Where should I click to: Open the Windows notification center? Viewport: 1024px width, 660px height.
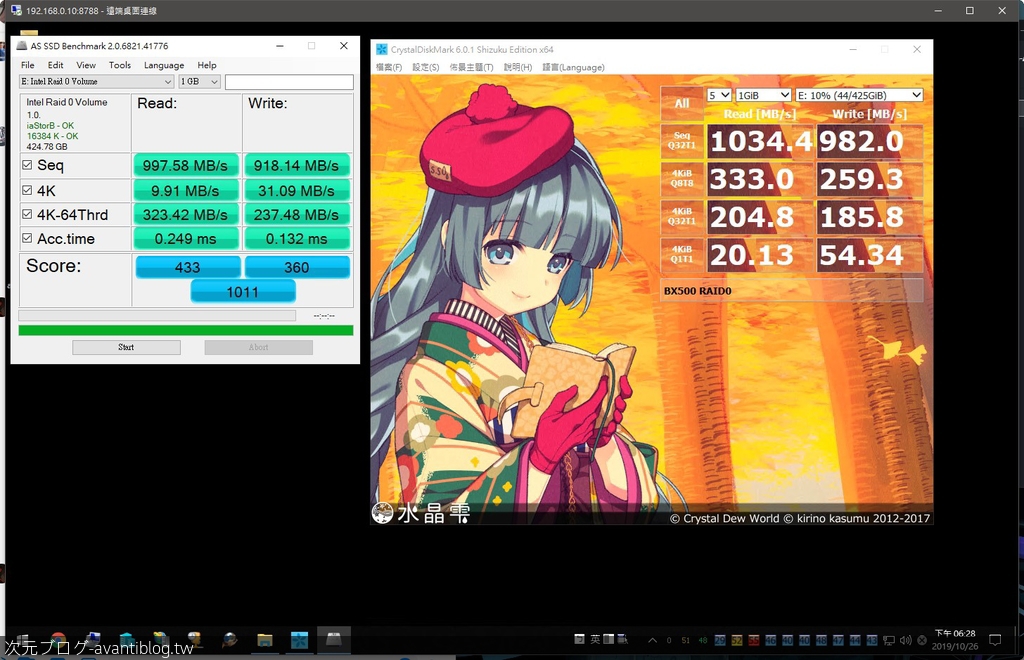coord(995,640)
